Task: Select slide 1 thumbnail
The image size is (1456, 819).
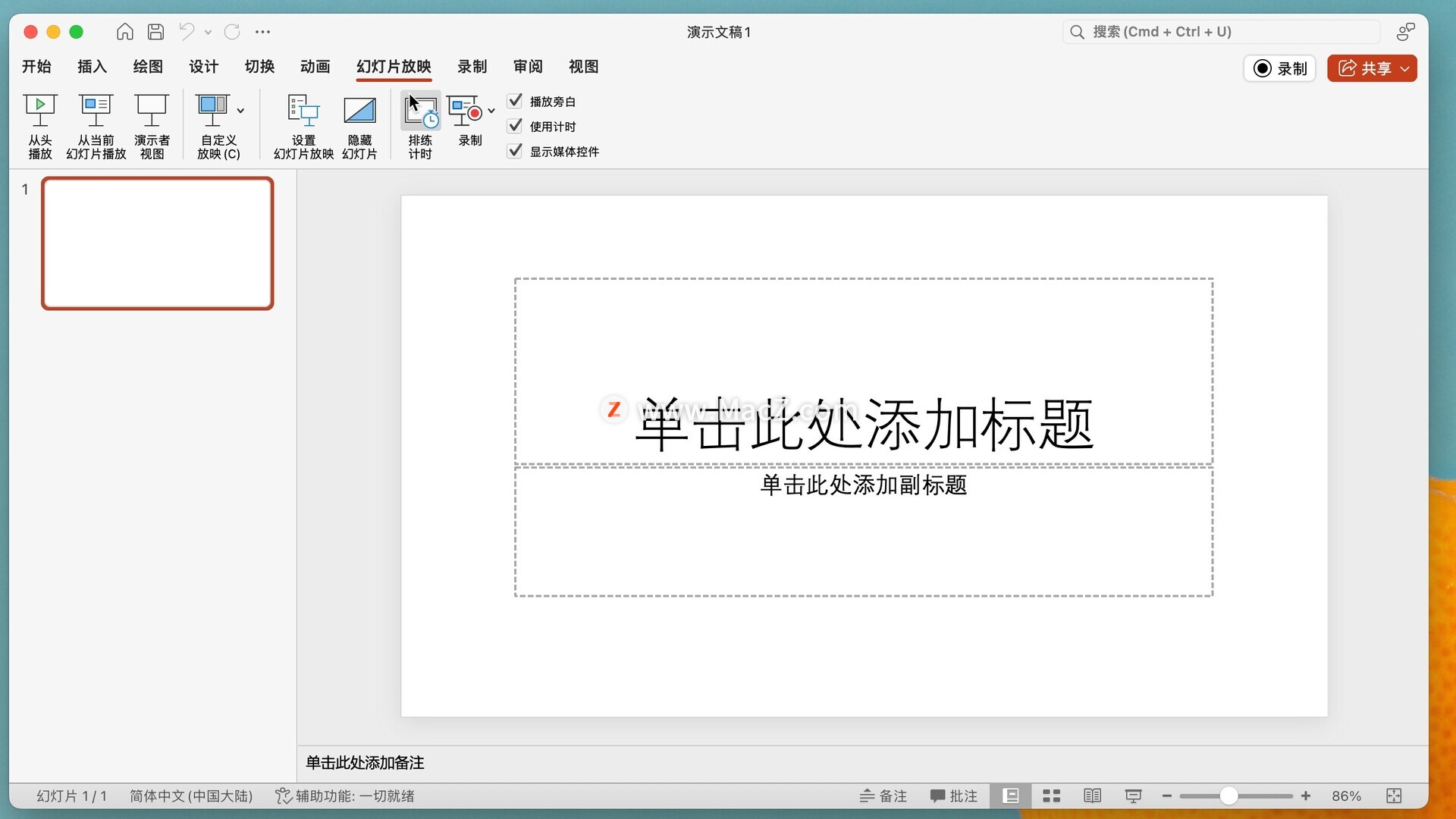Action: tap(158, 243)
